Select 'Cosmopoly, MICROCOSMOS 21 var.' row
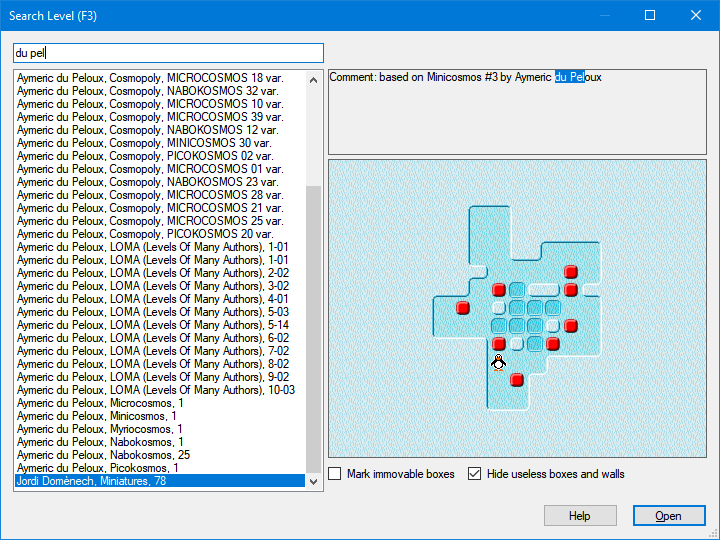Screen dimensions: 720x540 point(160,208)
